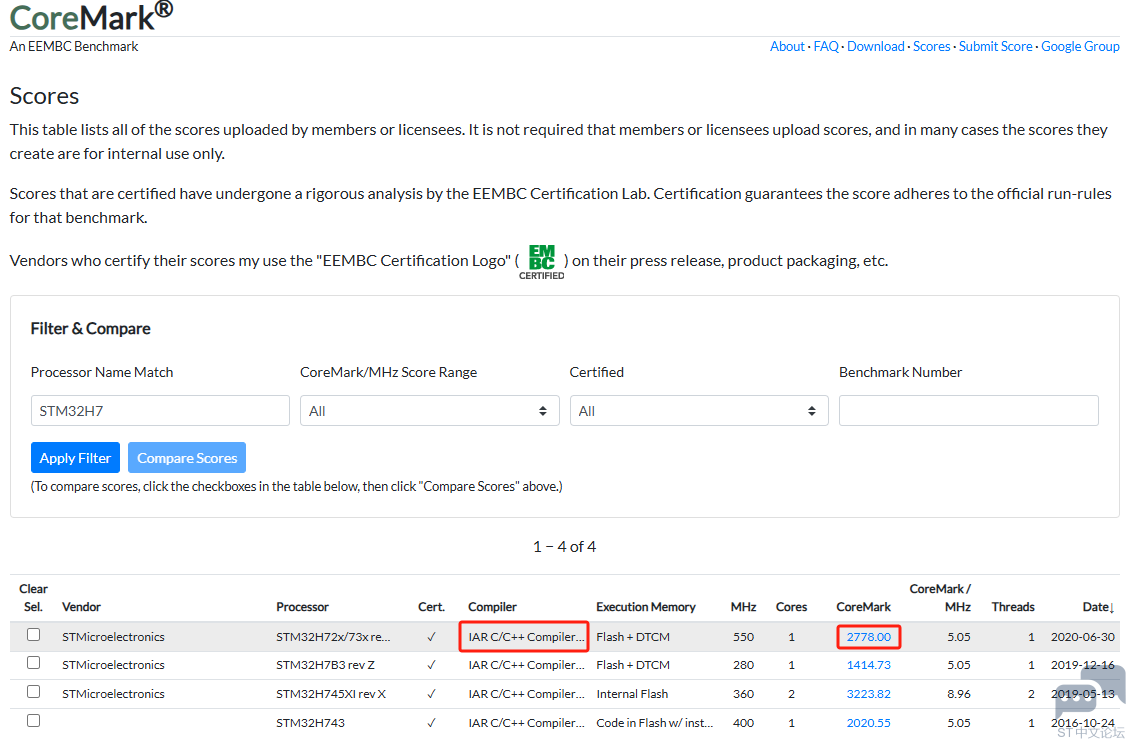Focus the Processor Name Match field

(x=160, y=410)
